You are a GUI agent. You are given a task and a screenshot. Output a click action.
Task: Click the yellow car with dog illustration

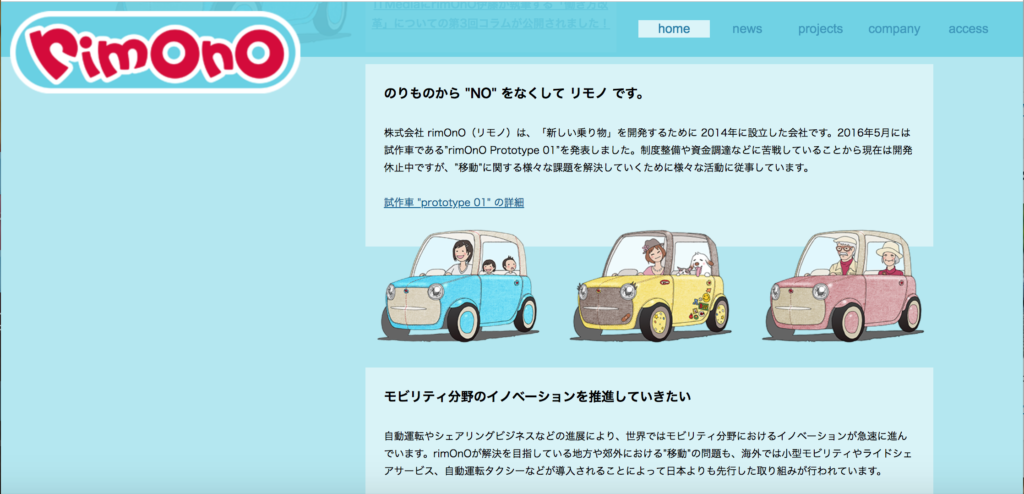coord(650,286)
